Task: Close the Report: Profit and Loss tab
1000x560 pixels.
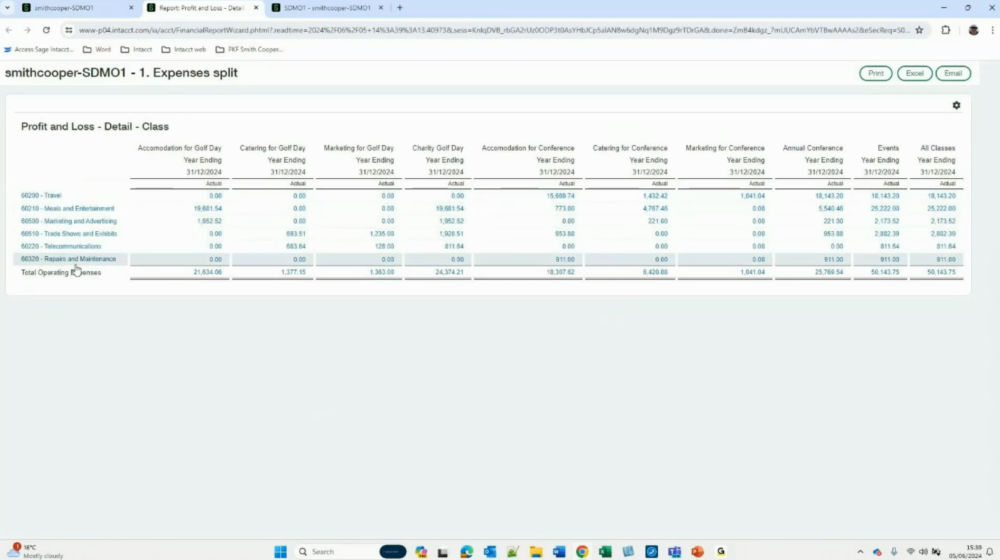Action: tap(256, 8)
